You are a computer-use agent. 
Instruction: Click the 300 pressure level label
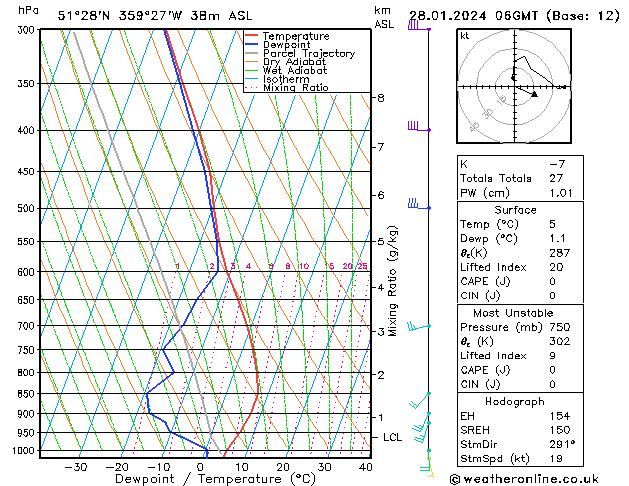(28, 30)
